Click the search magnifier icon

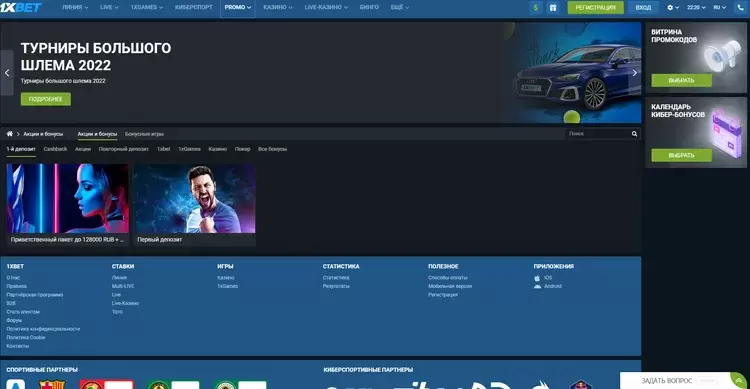tap(634, 134)
